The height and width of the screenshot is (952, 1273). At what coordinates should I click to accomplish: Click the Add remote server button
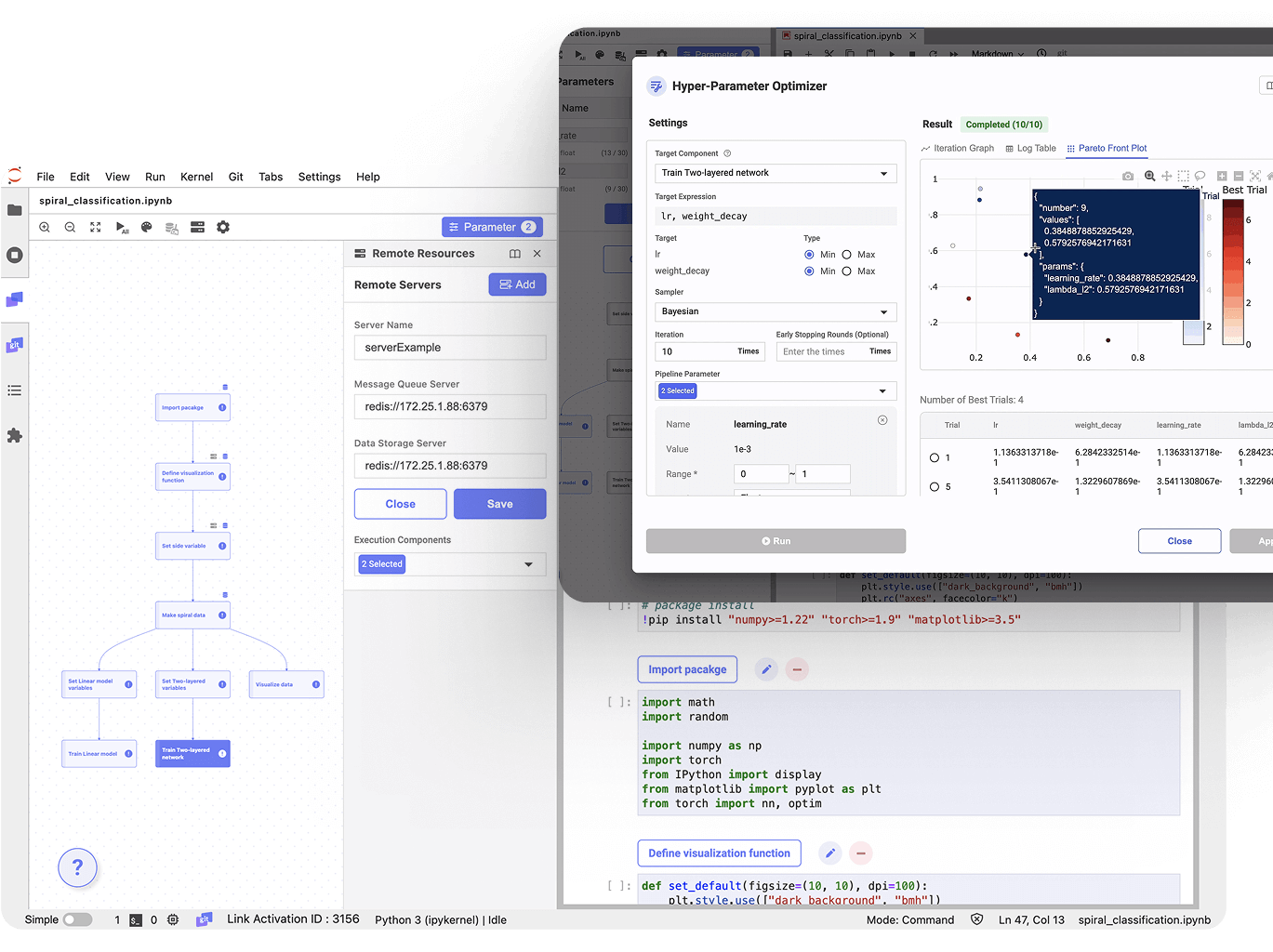pyautogui.click(x=517, y=284)
